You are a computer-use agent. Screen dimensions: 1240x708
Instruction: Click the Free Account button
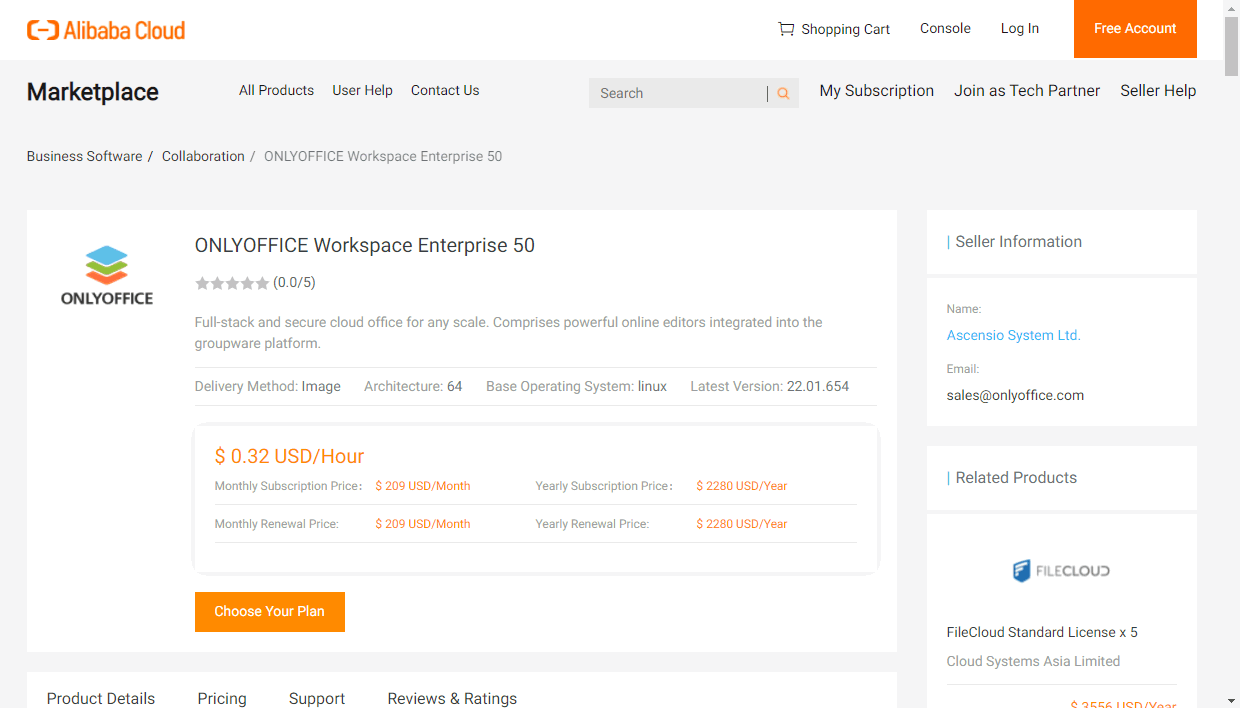point(1135,29)
